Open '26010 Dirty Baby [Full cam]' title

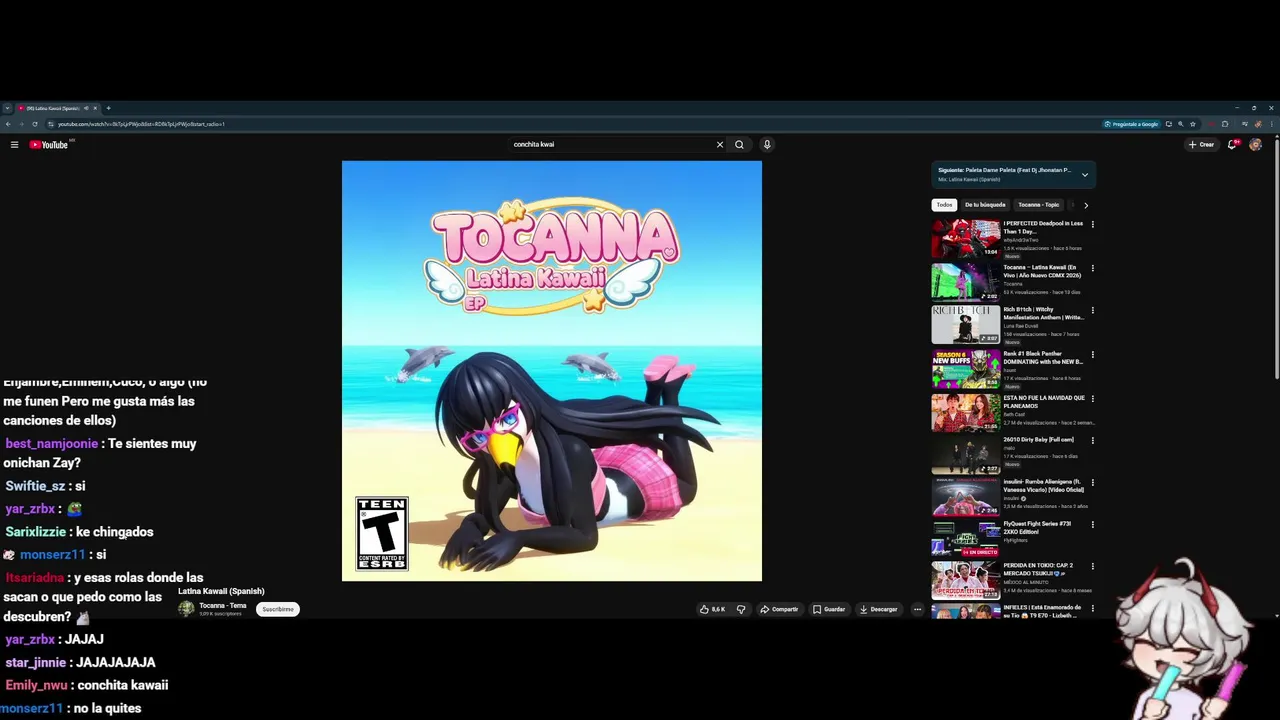pyautogui.click(x=1038, y=440)
